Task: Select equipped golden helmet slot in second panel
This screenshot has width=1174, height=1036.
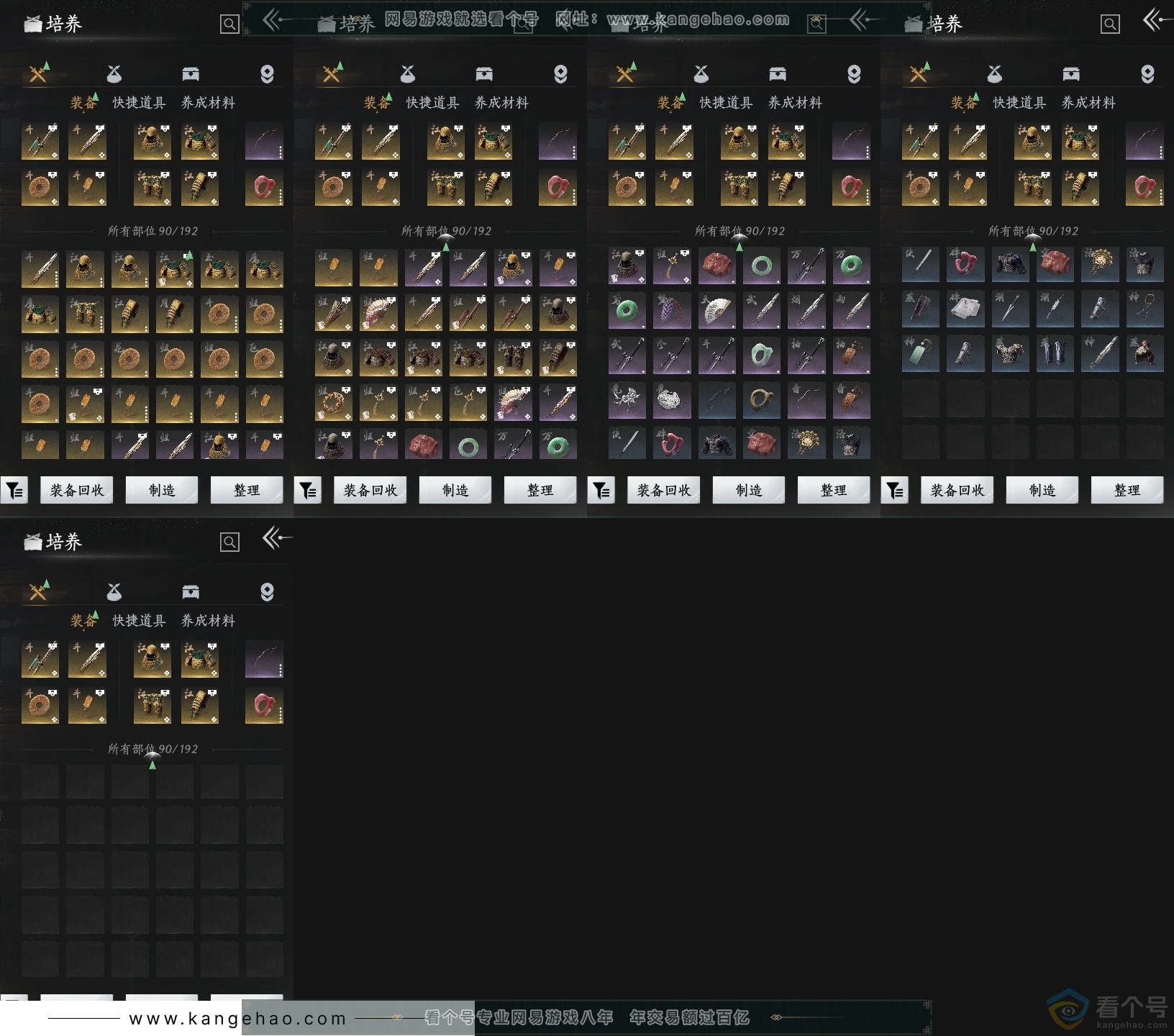Action: pos(446,141)
